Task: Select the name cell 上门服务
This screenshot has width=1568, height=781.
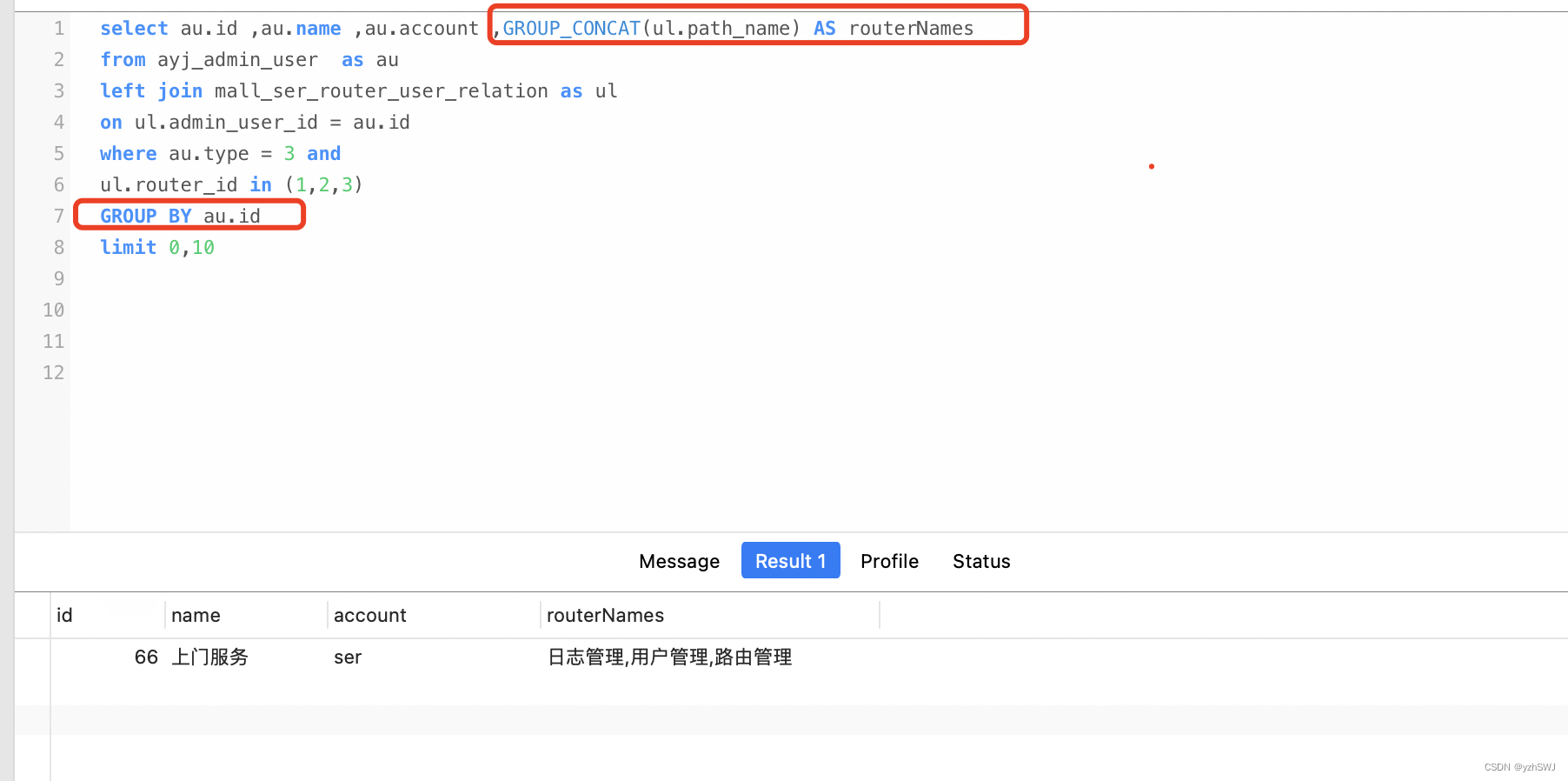Action: tap(209, 657)
